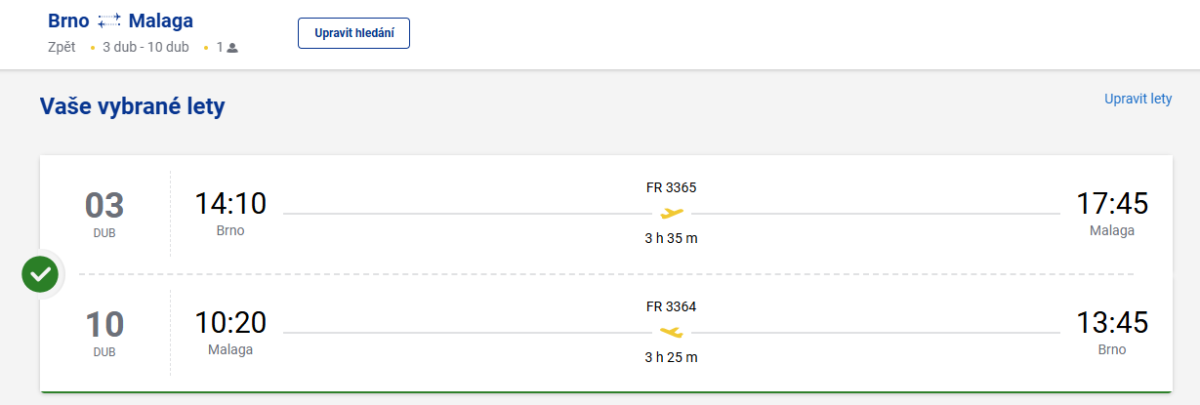Click the 3 h 35 m duration
The height and width of the screenshot is (405, 1200).
[671, 238]
